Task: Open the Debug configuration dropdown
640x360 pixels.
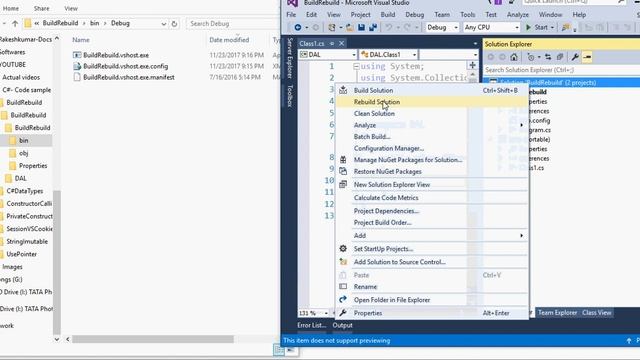Action: click(x=442, y=27)
